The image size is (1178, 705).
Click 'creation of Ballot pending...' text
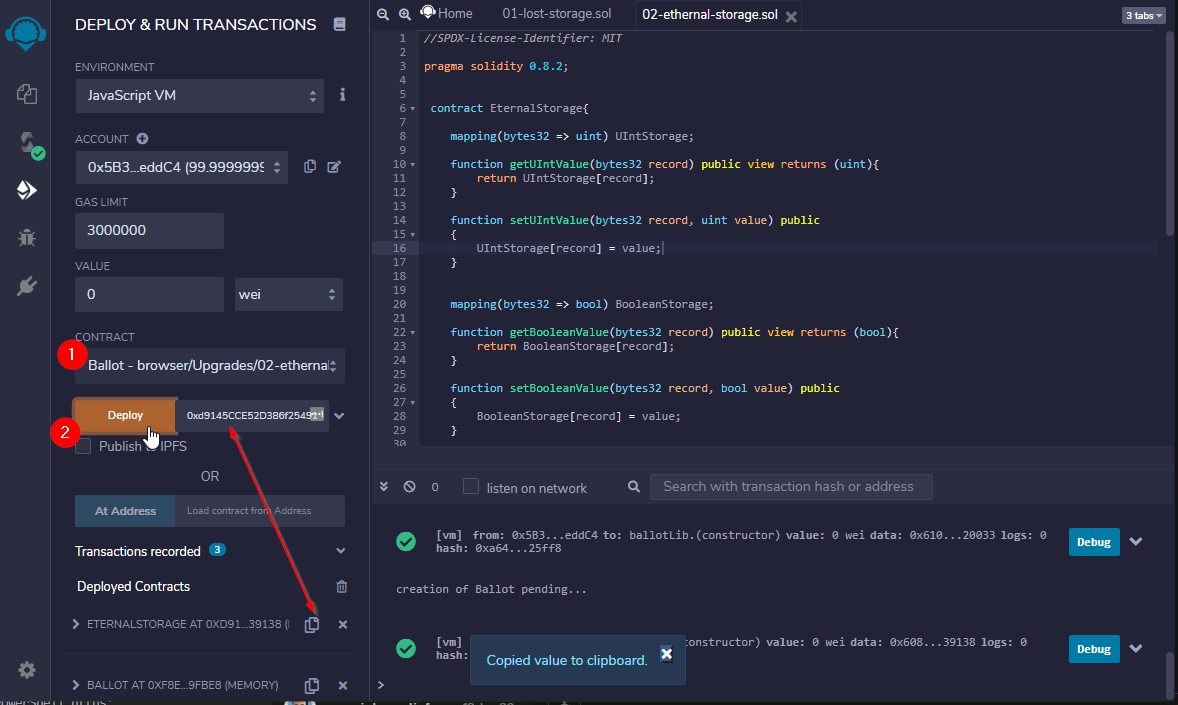point(491,589)
